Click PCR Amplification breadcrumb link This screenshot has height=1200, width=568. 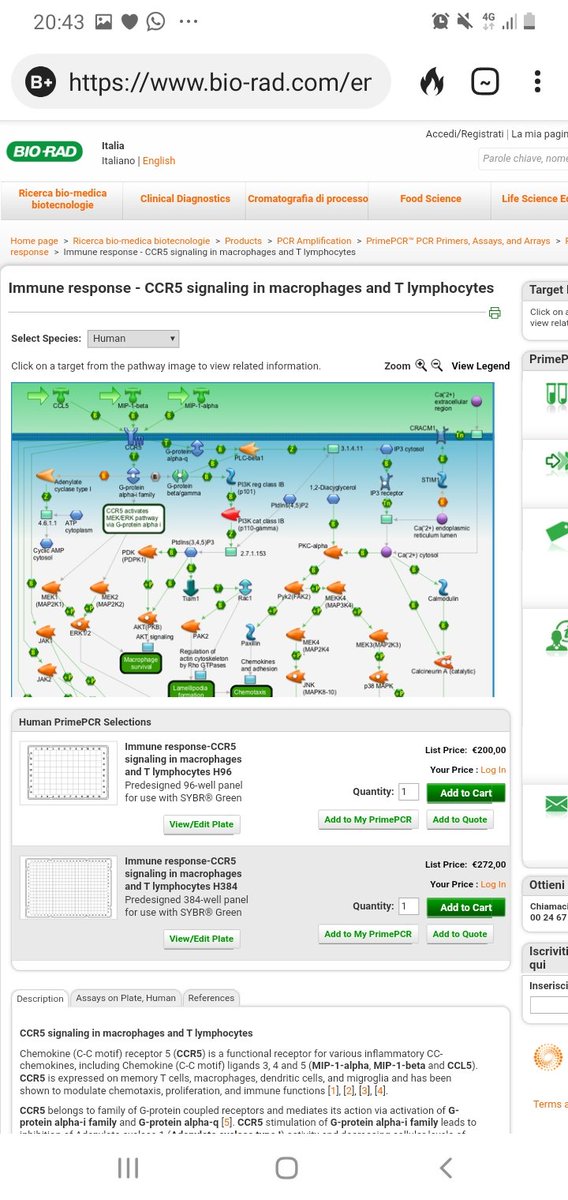coord(314,241)
